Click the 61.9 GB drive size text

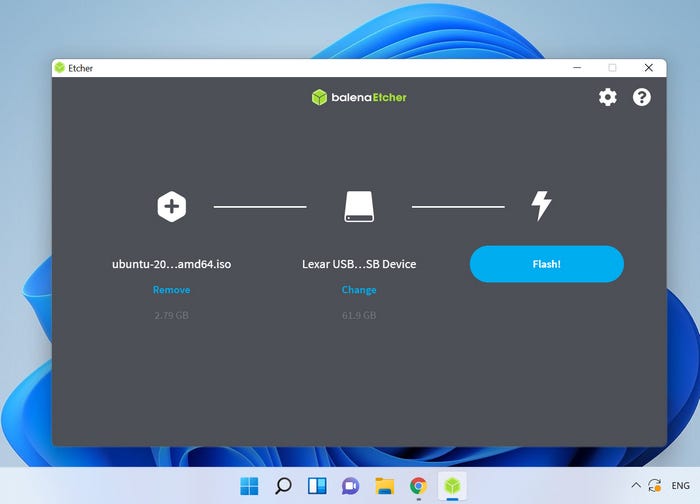click(x=359, y=315)
